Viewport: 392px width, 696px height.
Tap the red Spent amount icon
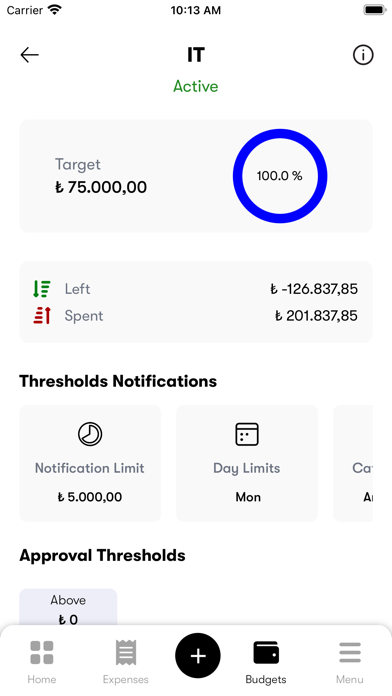(x=42, y=316)
